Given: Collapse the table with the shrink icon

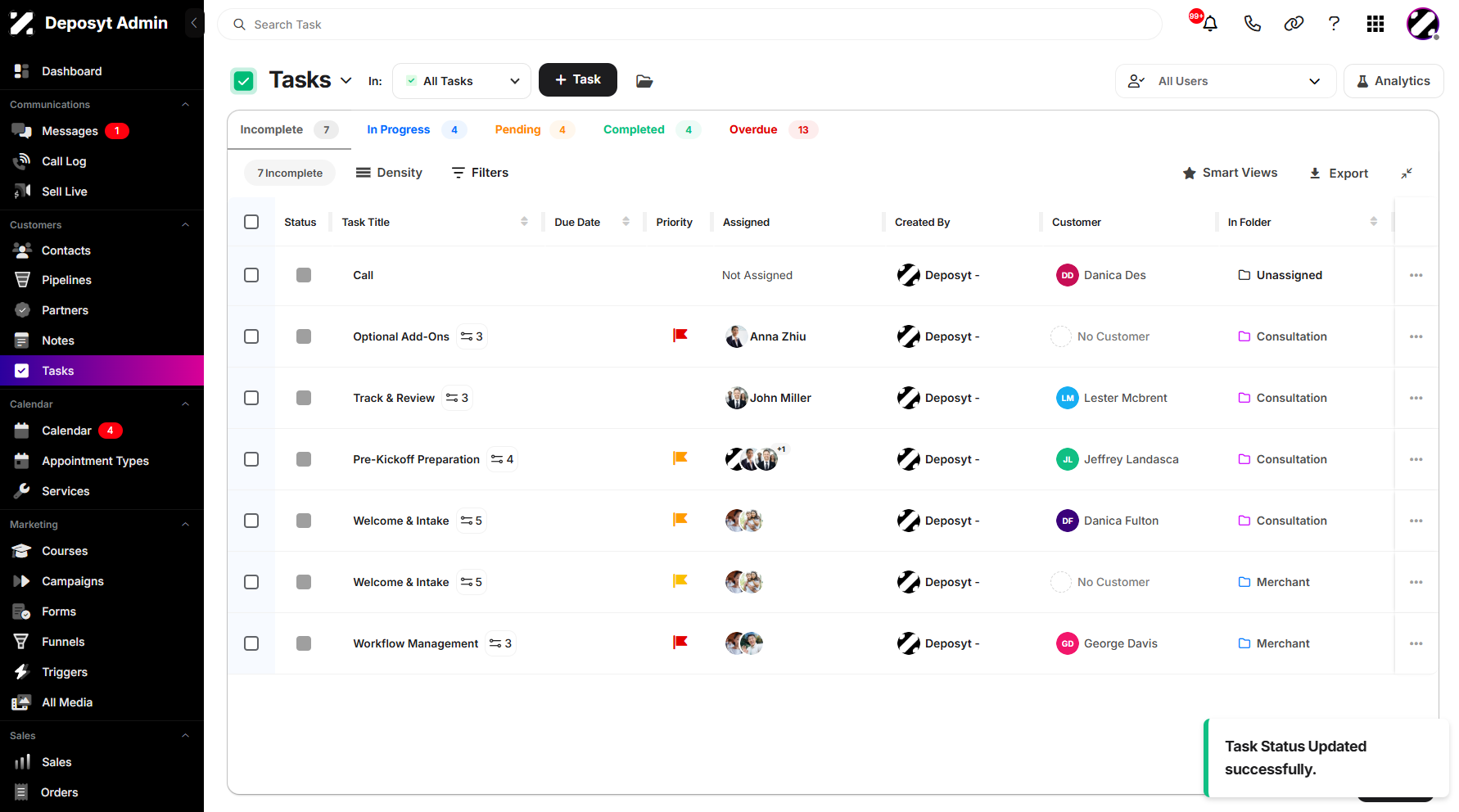Looking at the screenshot, I should (x=1407, y=173).
